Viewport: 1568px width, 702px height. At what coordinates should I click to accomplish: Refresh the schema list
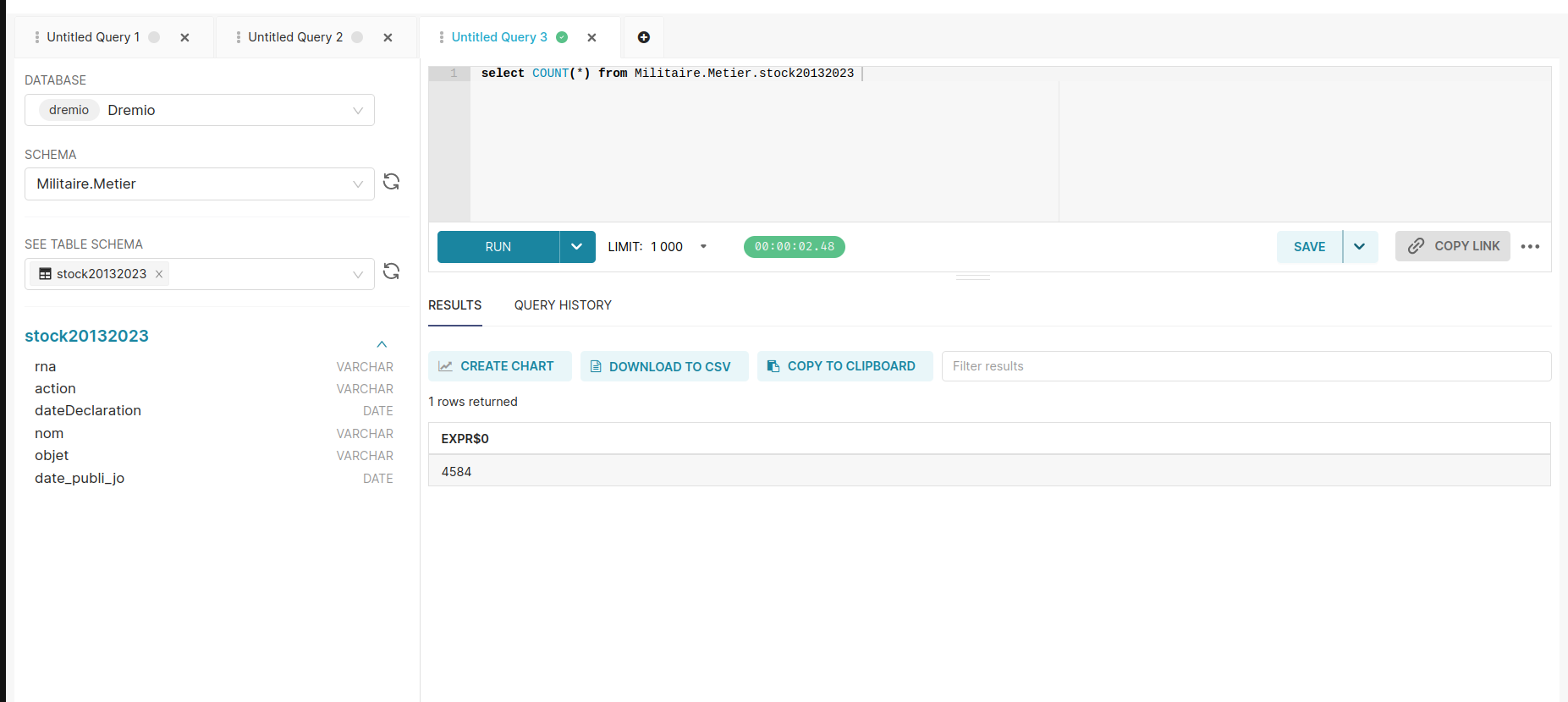391,182
